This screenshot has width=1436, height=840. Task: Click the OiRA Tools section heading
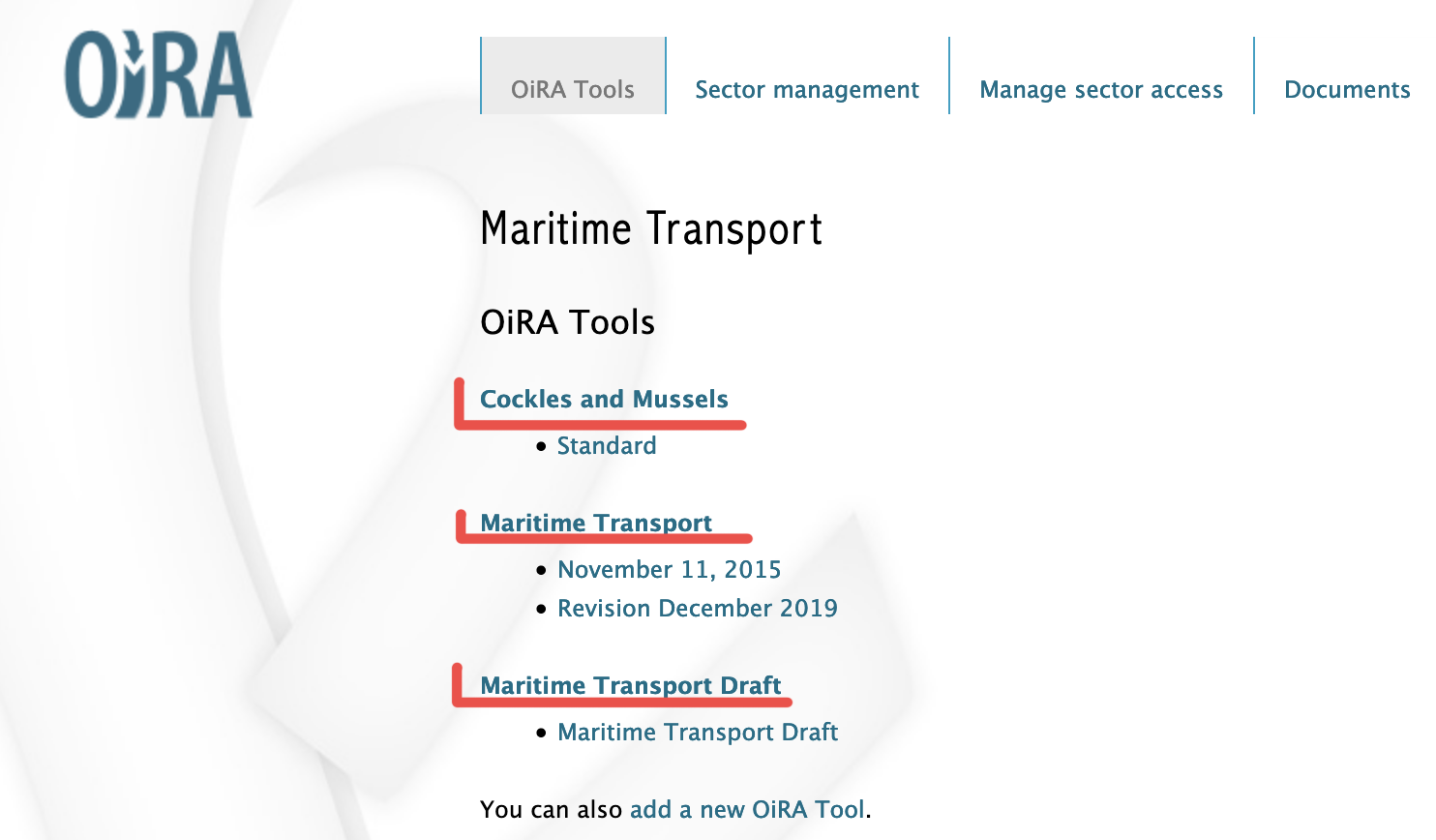pyautogui.click(x=567, y=322)
